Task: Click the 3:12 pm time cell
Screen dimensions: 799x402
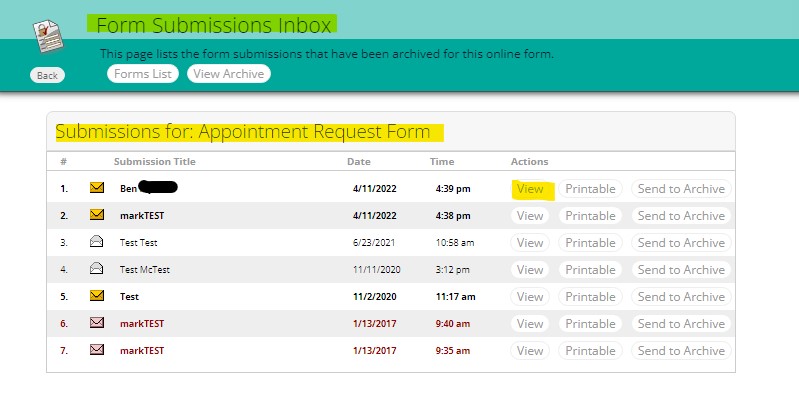Action: [452, 270]
